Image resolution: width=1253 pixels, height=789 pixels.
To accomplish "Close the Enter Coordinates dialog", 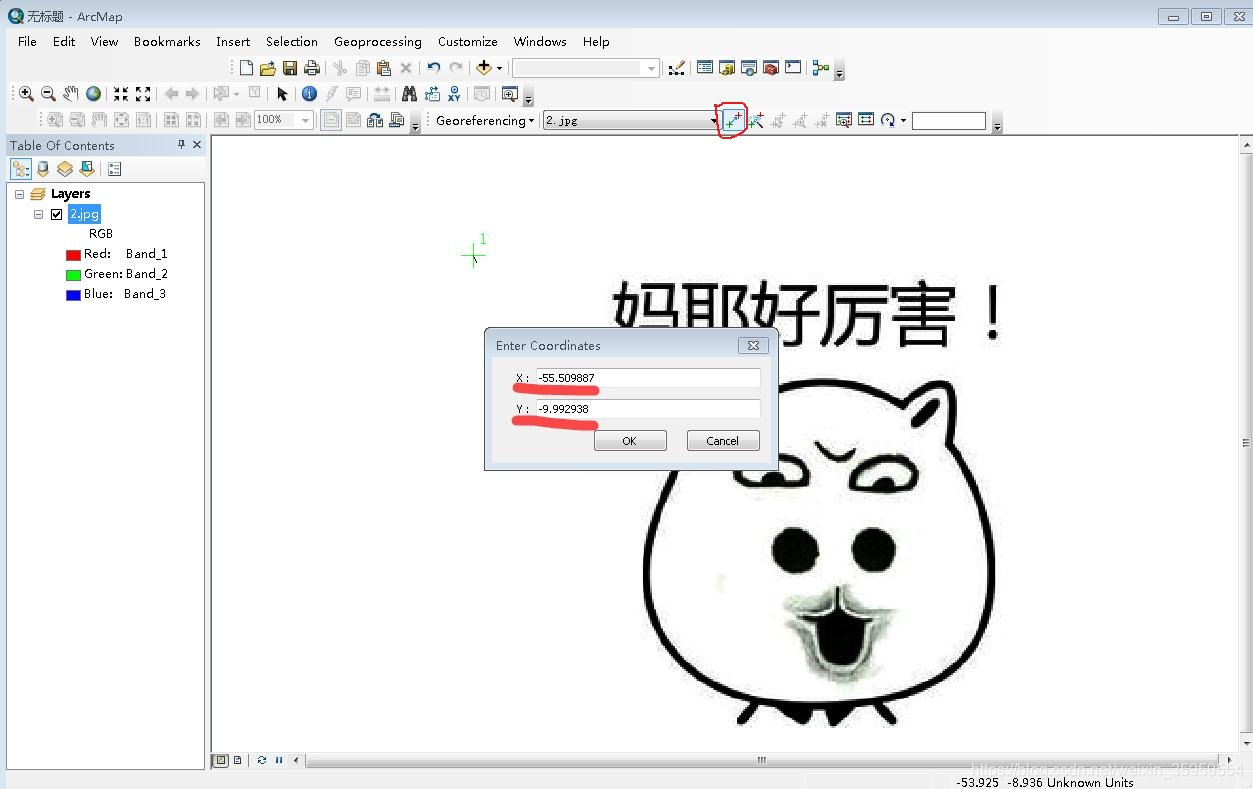I will point(753,345).
